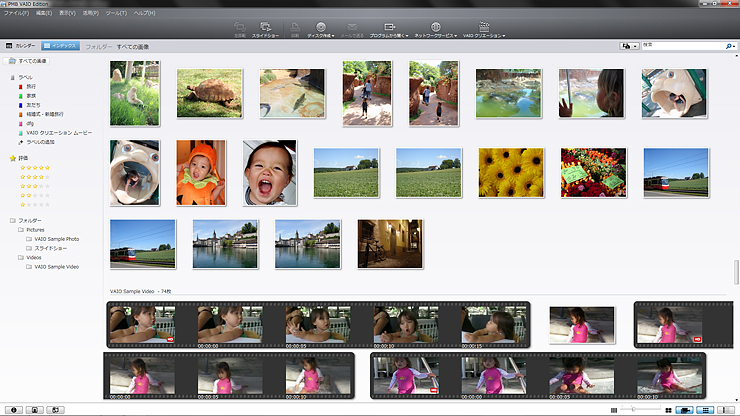Open the VAIO Sample Photo folder

56,239
